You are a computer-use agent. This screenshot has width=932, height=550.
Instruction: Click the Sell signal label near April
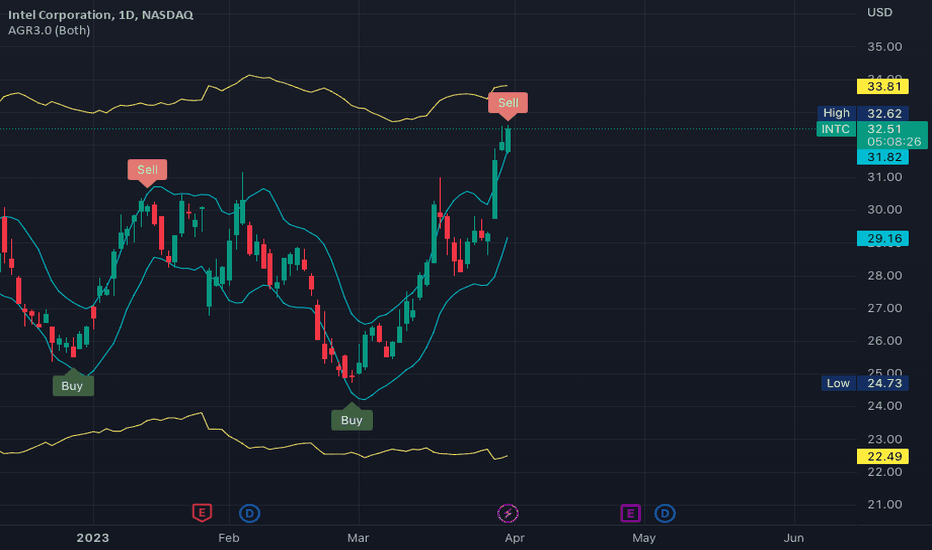(508, 103)
